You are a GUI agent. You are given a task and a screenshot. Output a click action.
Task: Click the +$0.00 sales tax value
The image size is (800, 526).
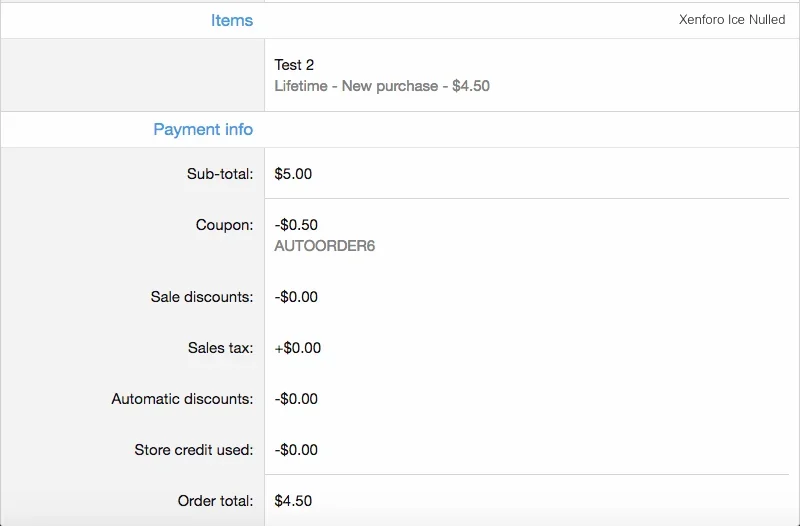297,348
